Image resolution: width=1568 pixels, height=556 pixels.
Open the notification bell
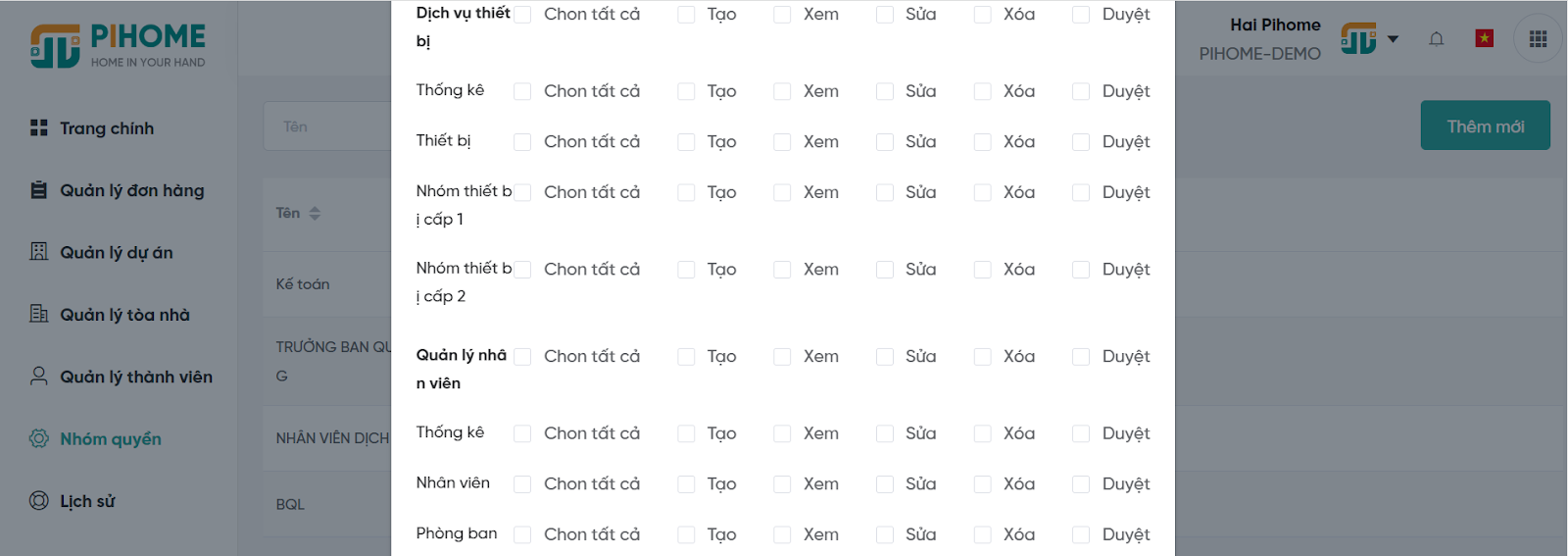1436,39
